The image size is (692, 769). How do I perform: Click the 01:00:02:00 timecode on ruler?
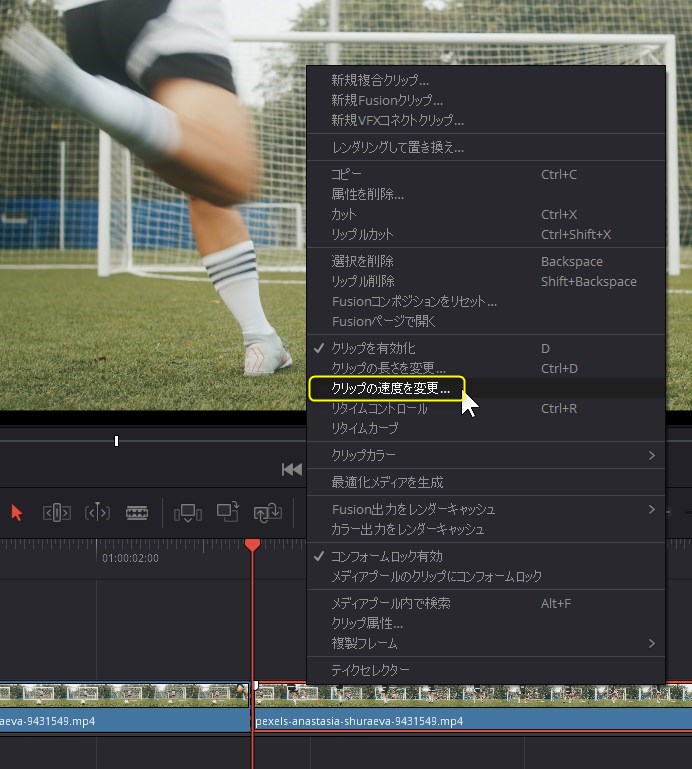pyautogui.click(x=130, y=558)
